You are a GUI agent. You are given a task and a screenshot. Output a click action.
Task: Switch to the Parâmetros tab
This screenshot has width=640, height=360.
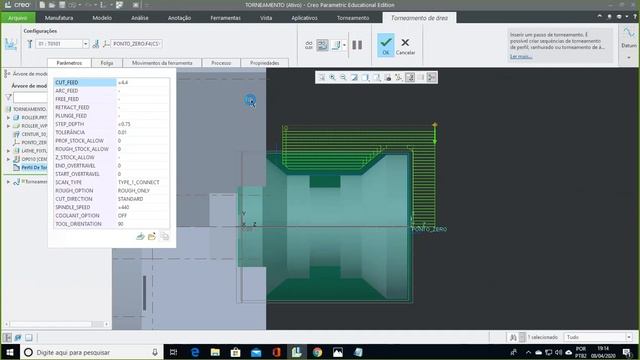pos(69,63)
